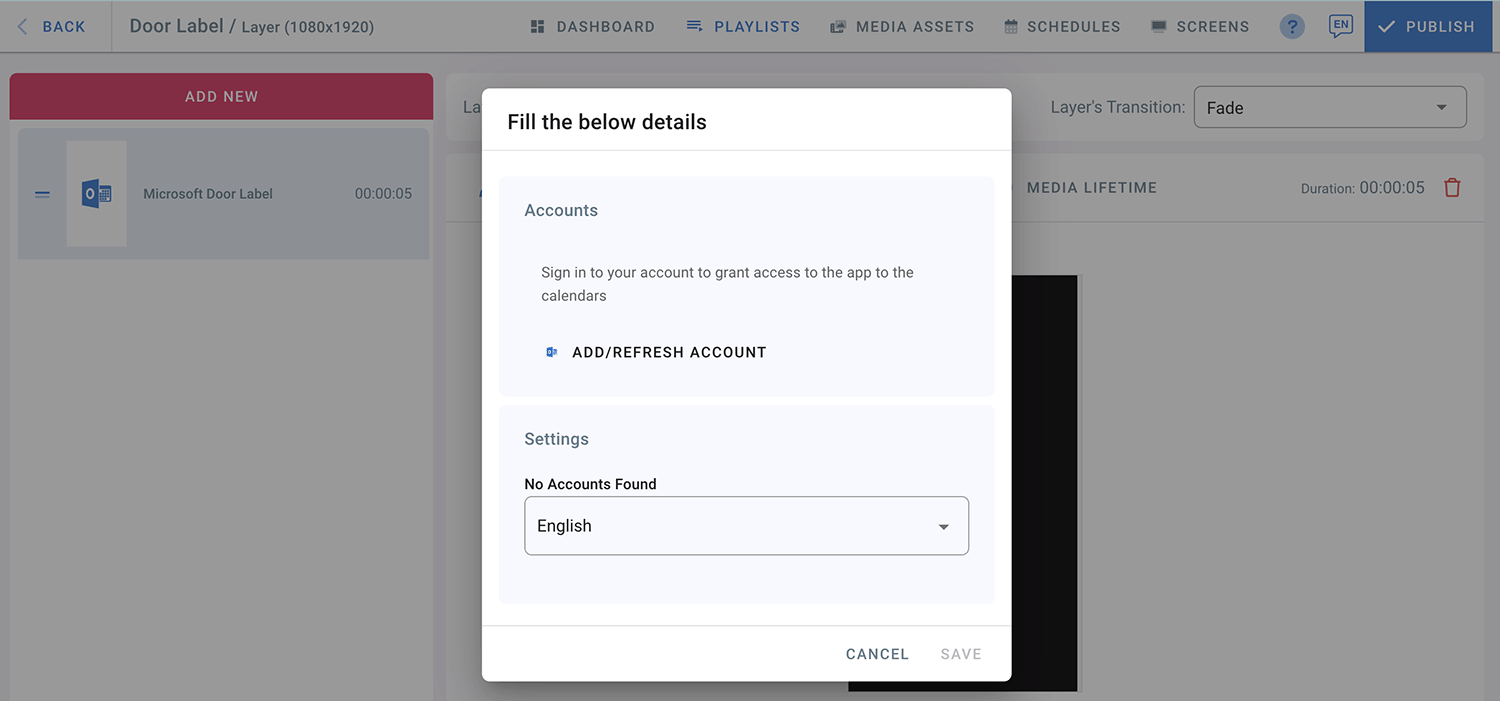Click the Microsoft Door Label Outlook thumbnail
The image size is (1500, 701).
click(x=96, y=194)
